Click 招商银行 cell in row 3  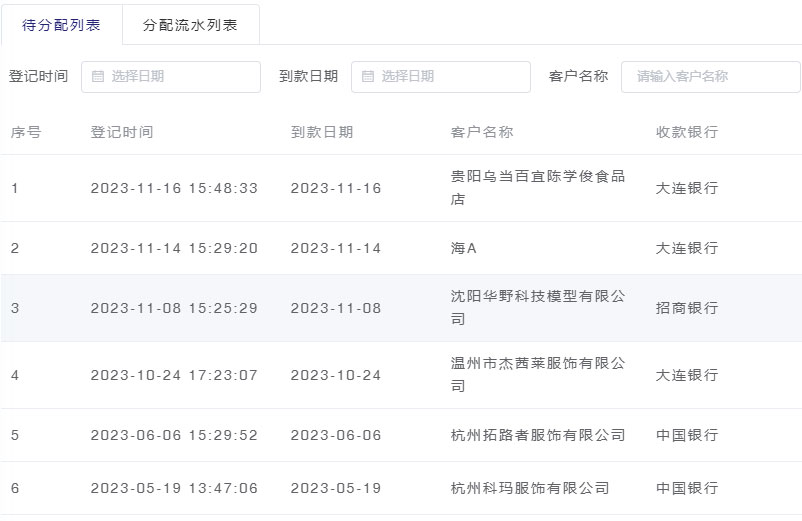pos(687,308)
